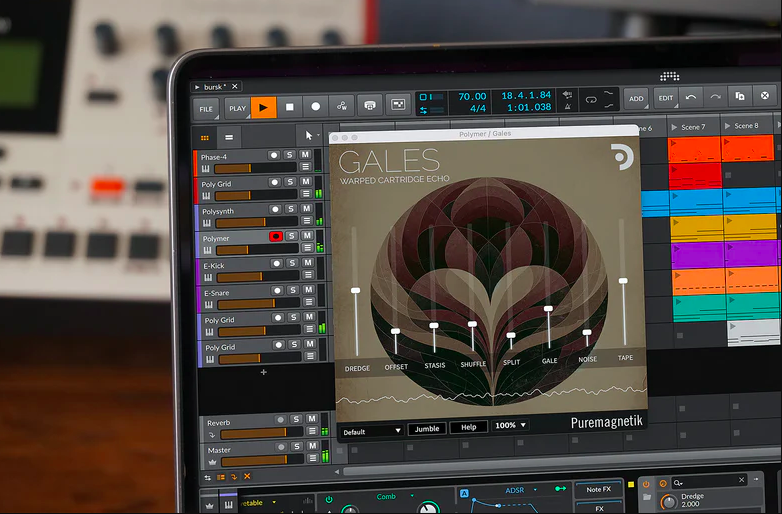Image resolution: width=782 pixels, height=514 pixels.
Task: Mute the Reverb track
Action: tap(312, 418)
